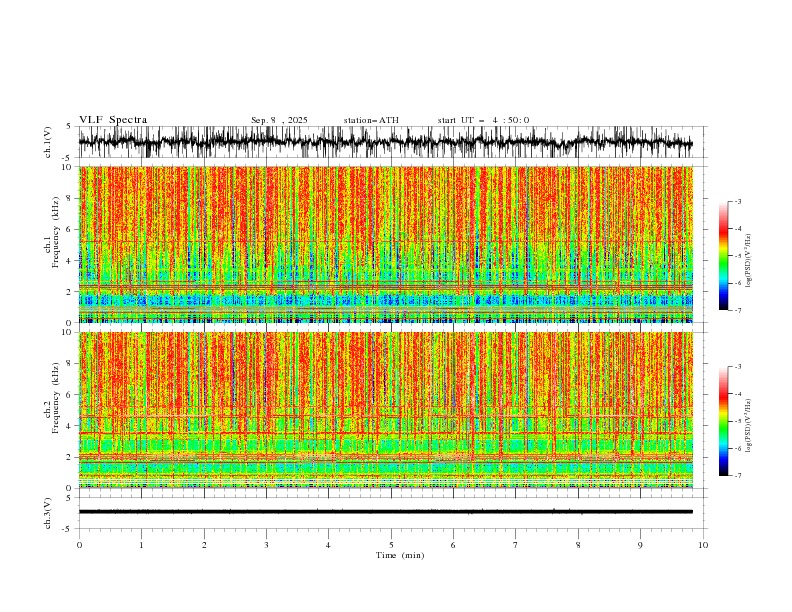Screen dimensions: 792x612
Task: Click the "-3" tick on ch.1 colorbar
Action: 737,201
